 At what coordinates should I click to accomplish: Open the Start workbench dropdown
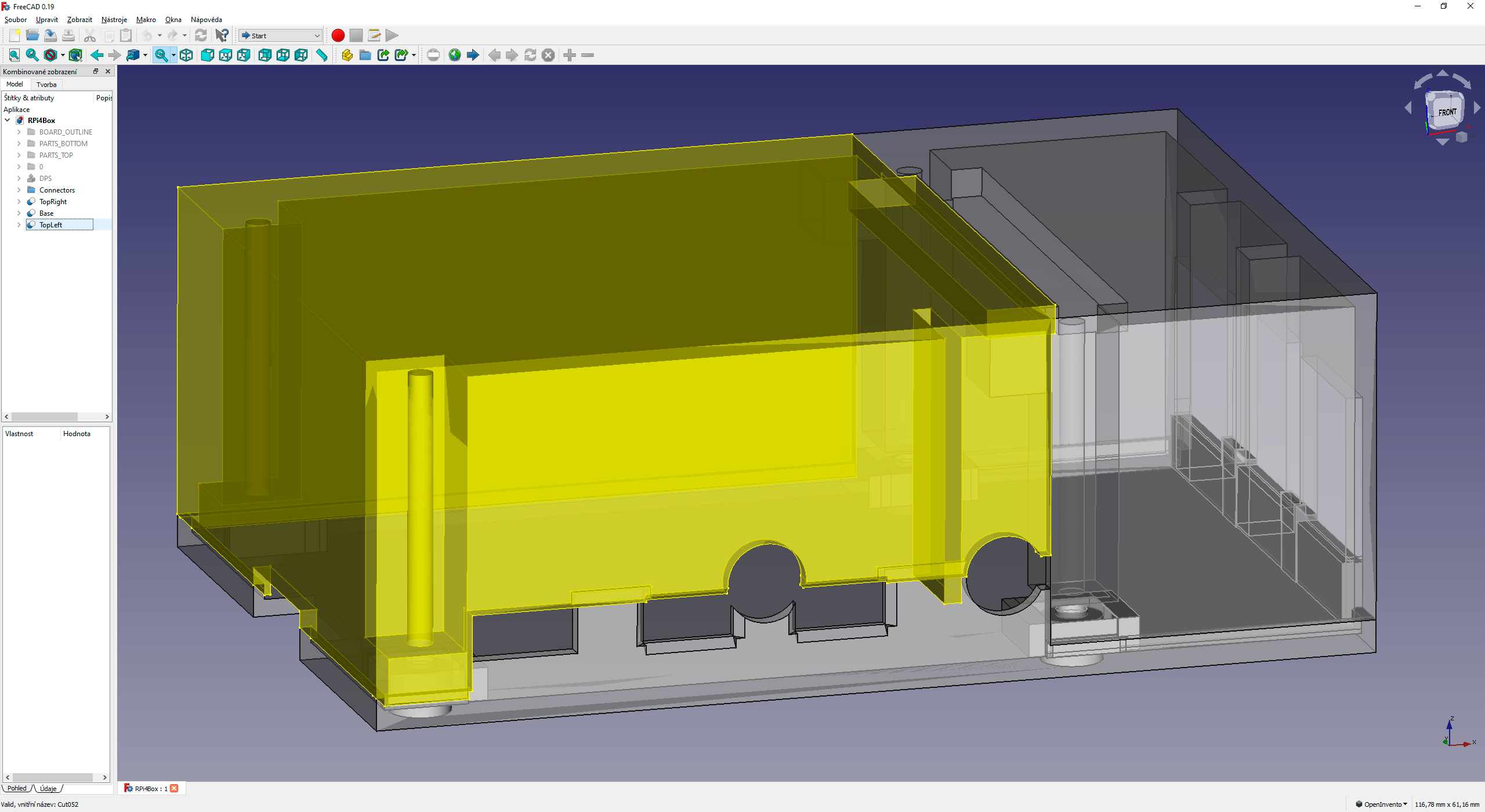point(281,35)
